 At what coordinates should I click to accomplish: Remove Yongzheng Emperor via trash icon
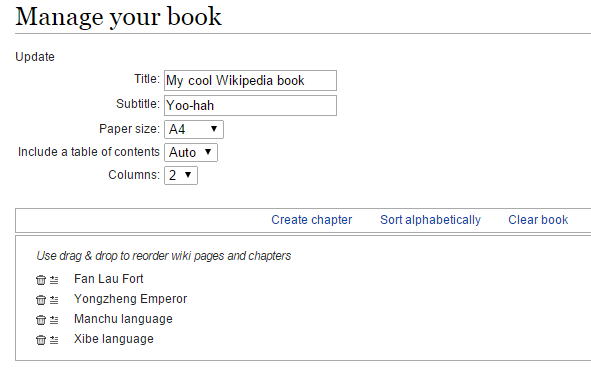coord(41,300)
